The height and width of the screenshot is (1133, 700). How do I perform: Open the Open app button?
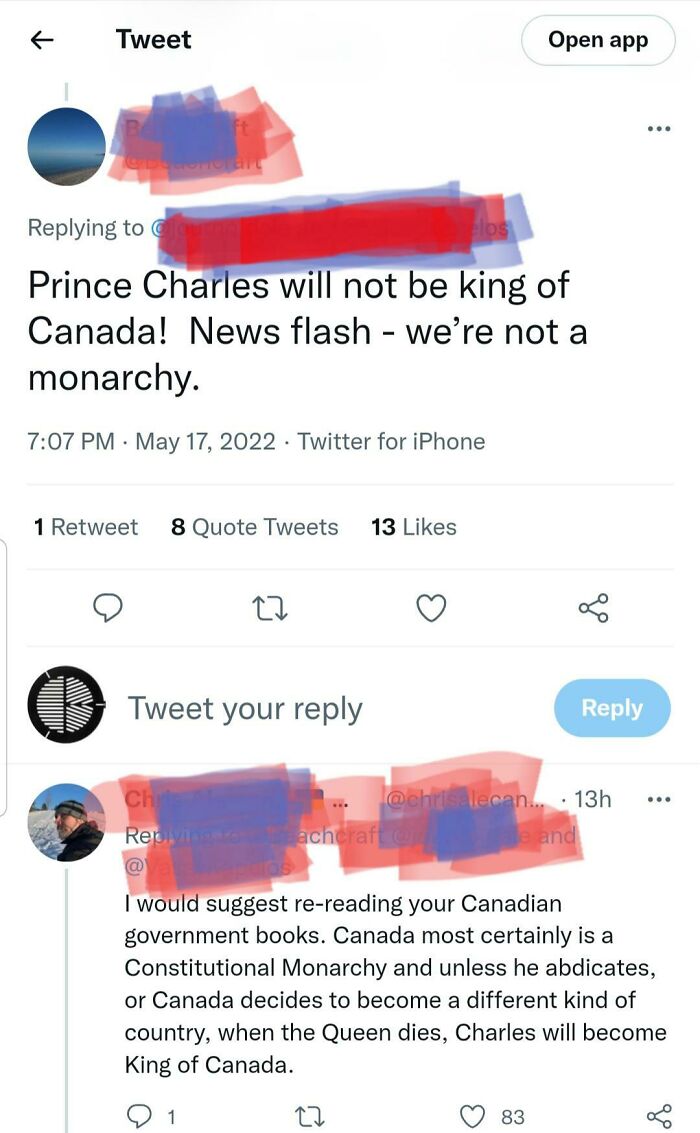[597, 39]
